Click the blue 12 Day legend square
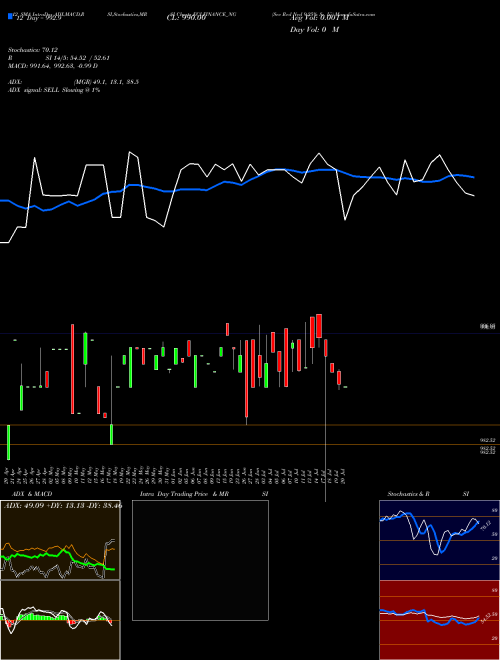Image resolution: width=500 pixels, height=660 pixels. tap(11, 16)
